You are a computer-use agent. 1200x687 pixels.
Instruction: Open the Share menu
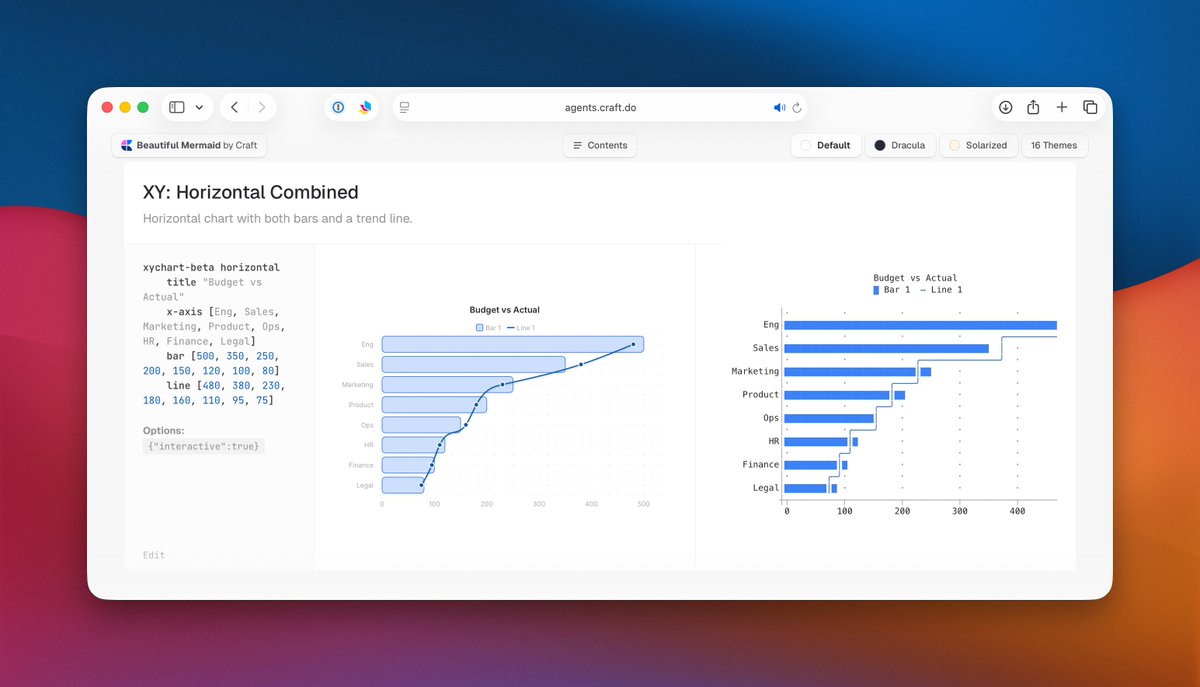click(x=1034, y=107)
